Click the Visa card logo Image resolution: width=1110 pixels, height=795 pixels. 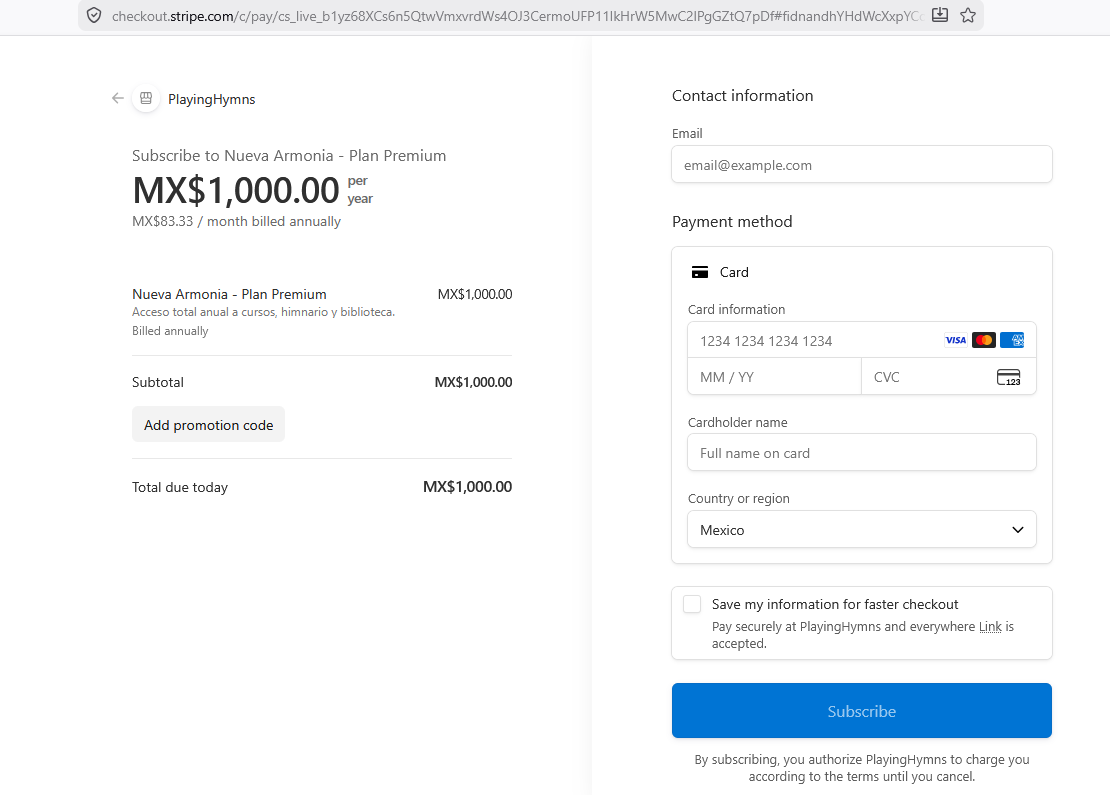click(956, 341)
